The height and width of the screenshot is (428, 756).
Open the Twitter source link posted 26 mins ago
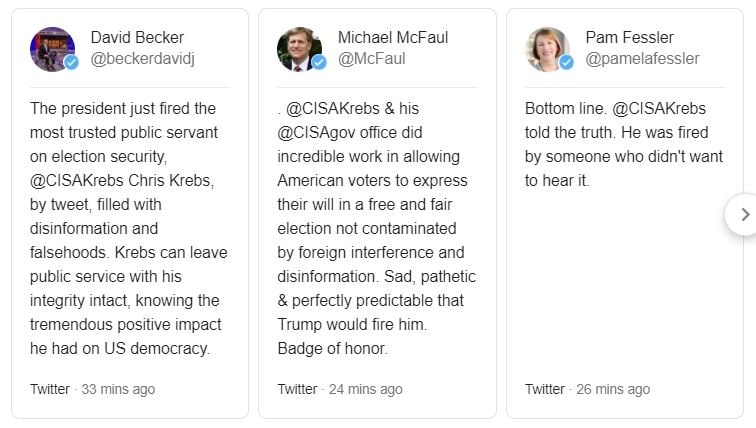(x=545, y=389)
